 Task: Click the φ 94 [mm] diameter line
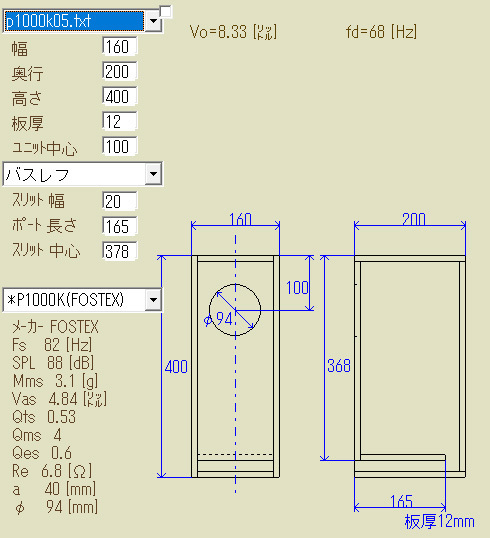[56, 507]
